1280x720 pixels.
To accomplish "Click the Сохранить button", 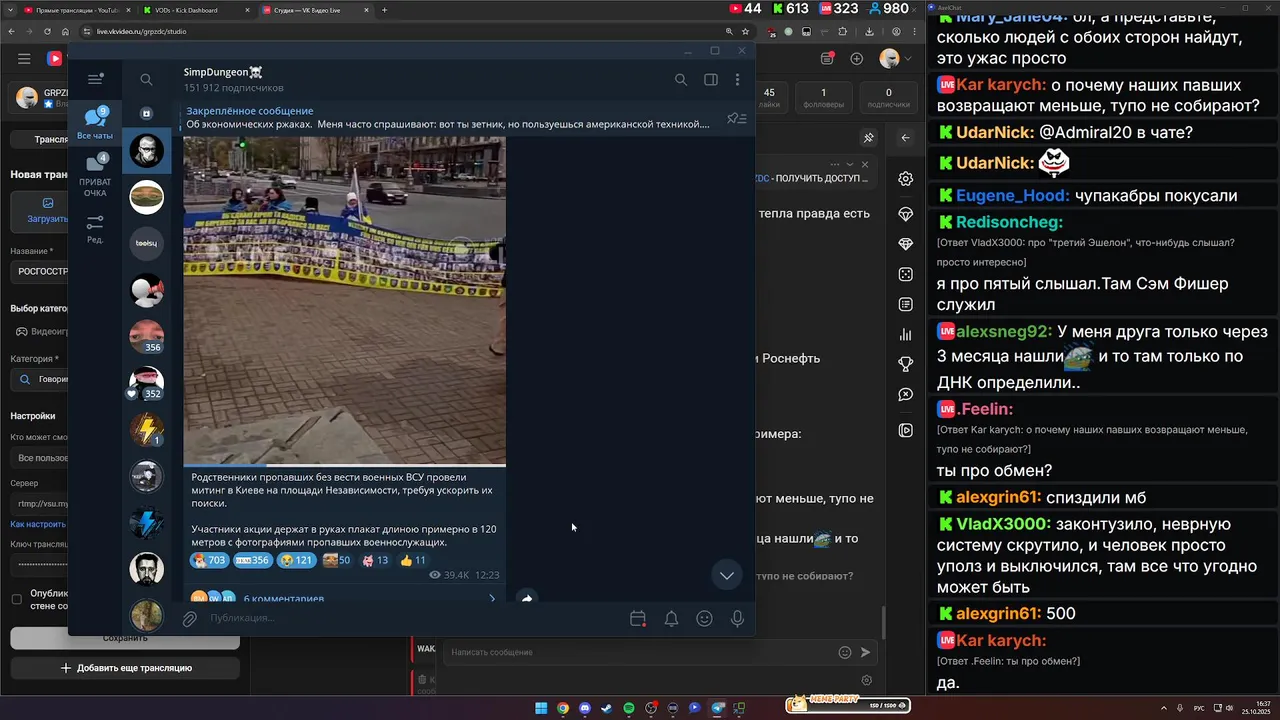I will (x=125, y=638).
